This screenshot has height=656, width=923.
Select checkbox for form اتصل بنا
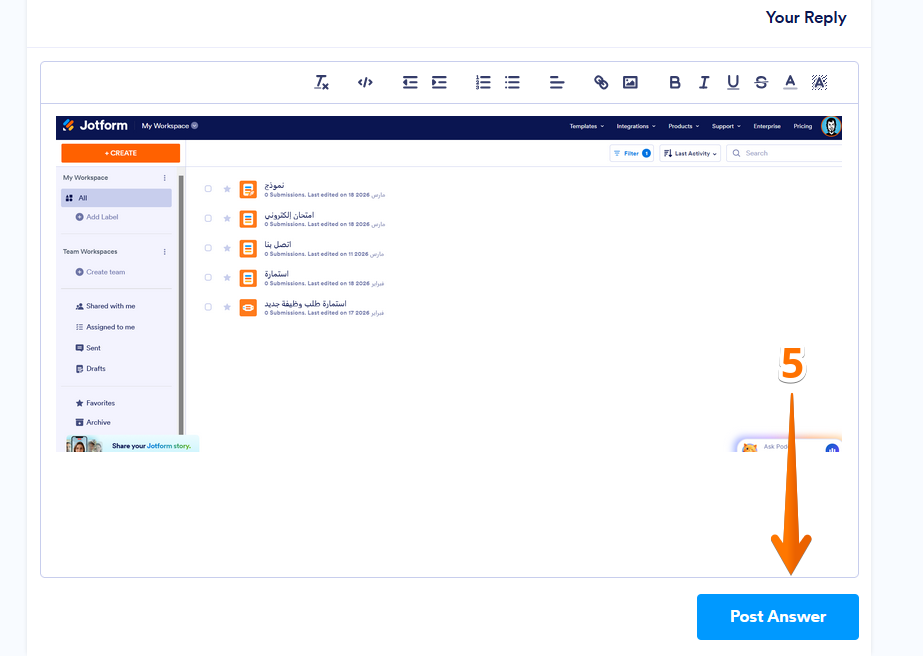pyautogui.click(x=208, y=248)
